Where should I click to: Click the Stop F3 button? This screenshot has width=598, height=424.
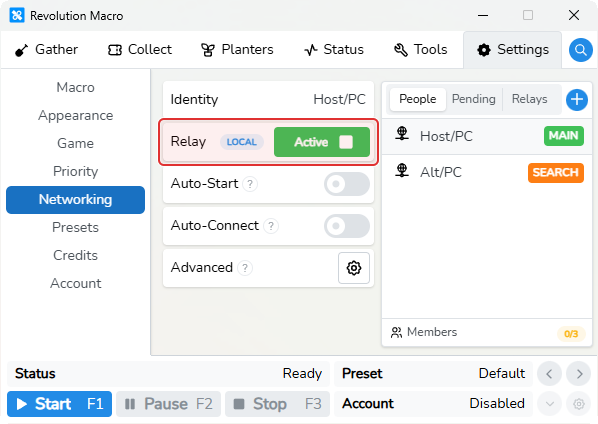coord(277,404)
